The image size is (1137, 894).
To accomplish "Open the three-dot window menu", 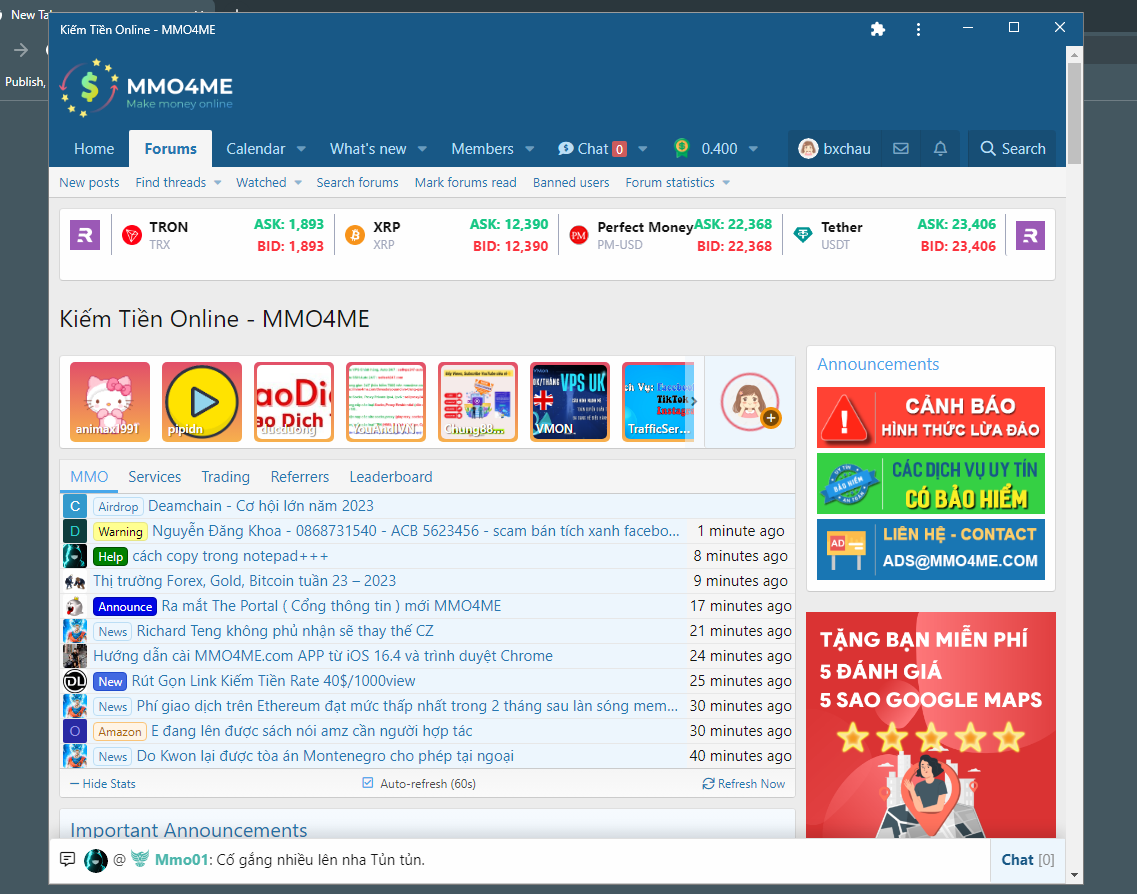I will pos(918,29).
